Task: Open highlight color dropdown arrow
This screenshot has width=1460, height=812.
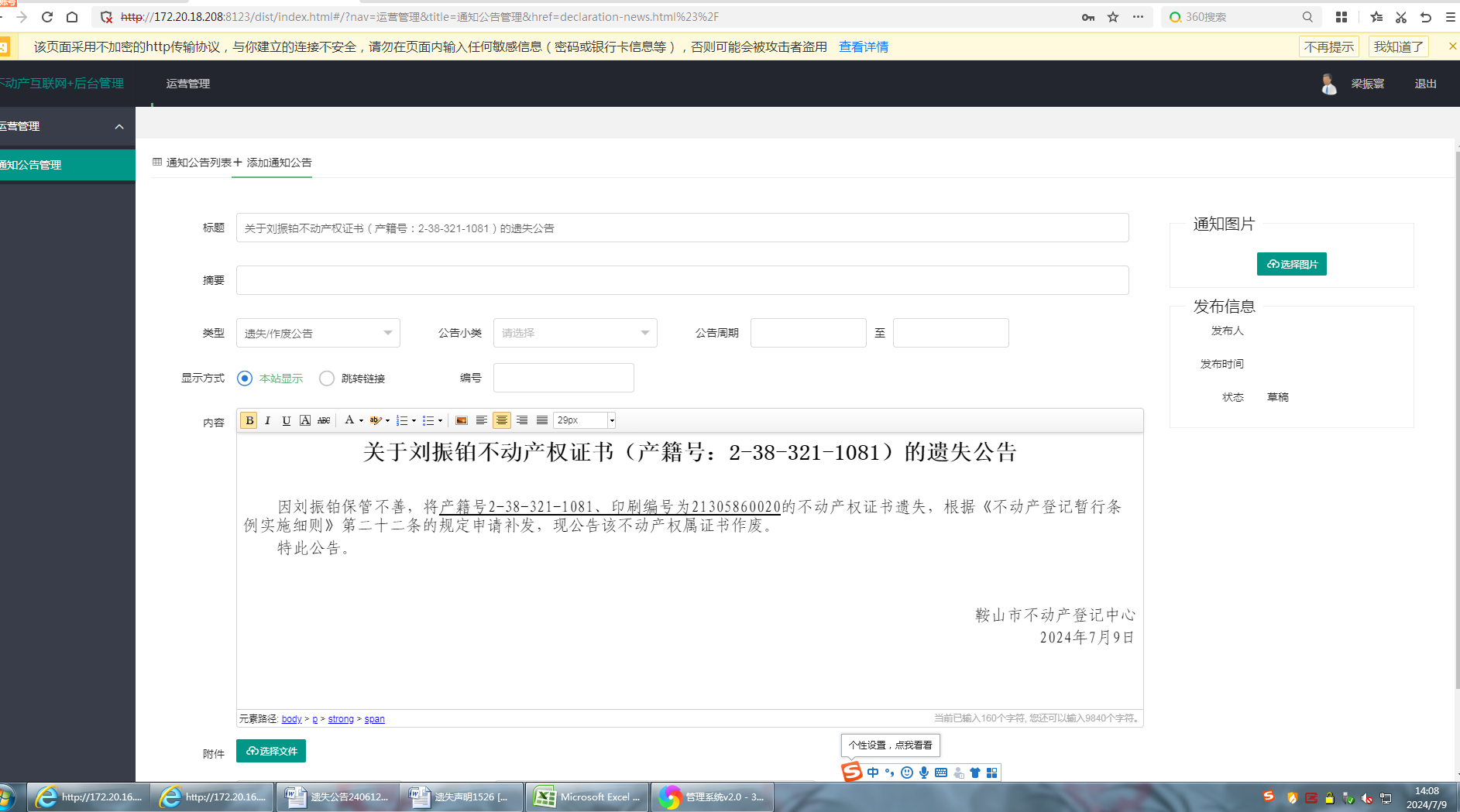Action: coord(387,420)
